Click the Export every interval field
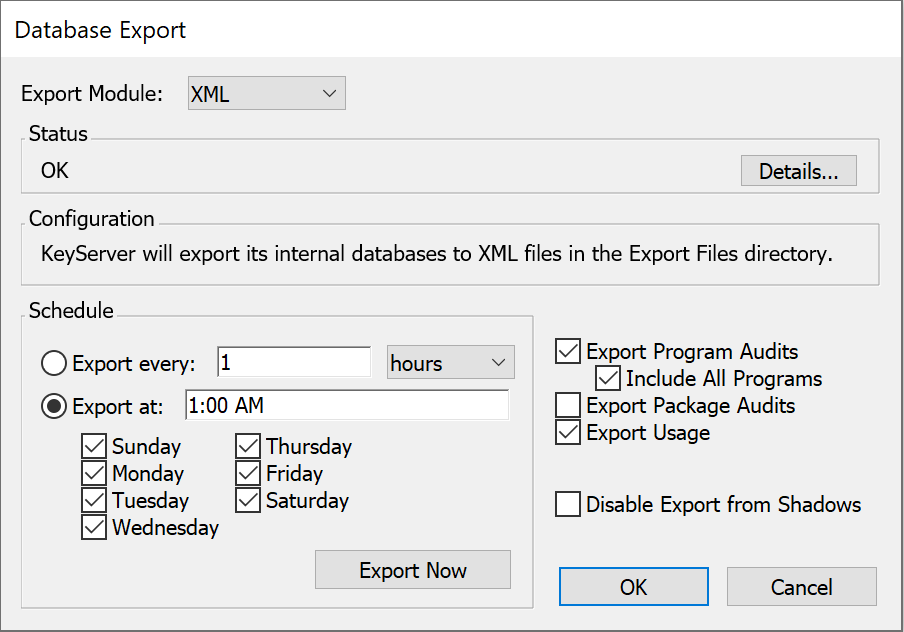 (294, 362)
